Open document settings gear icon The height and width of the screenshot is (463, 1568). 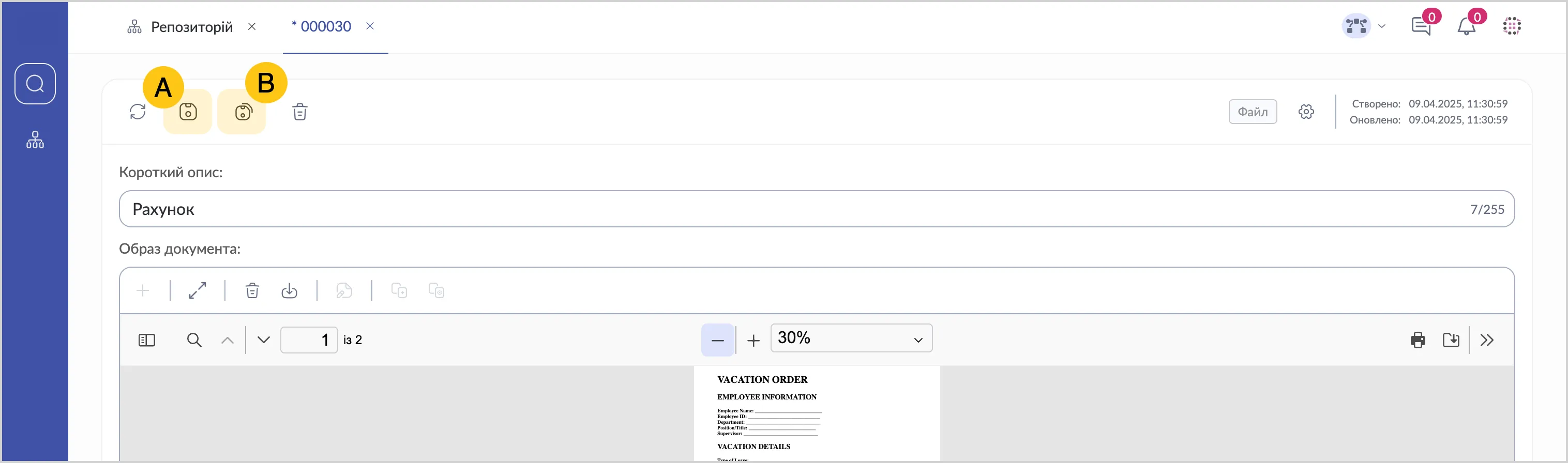coord(1306,112)
